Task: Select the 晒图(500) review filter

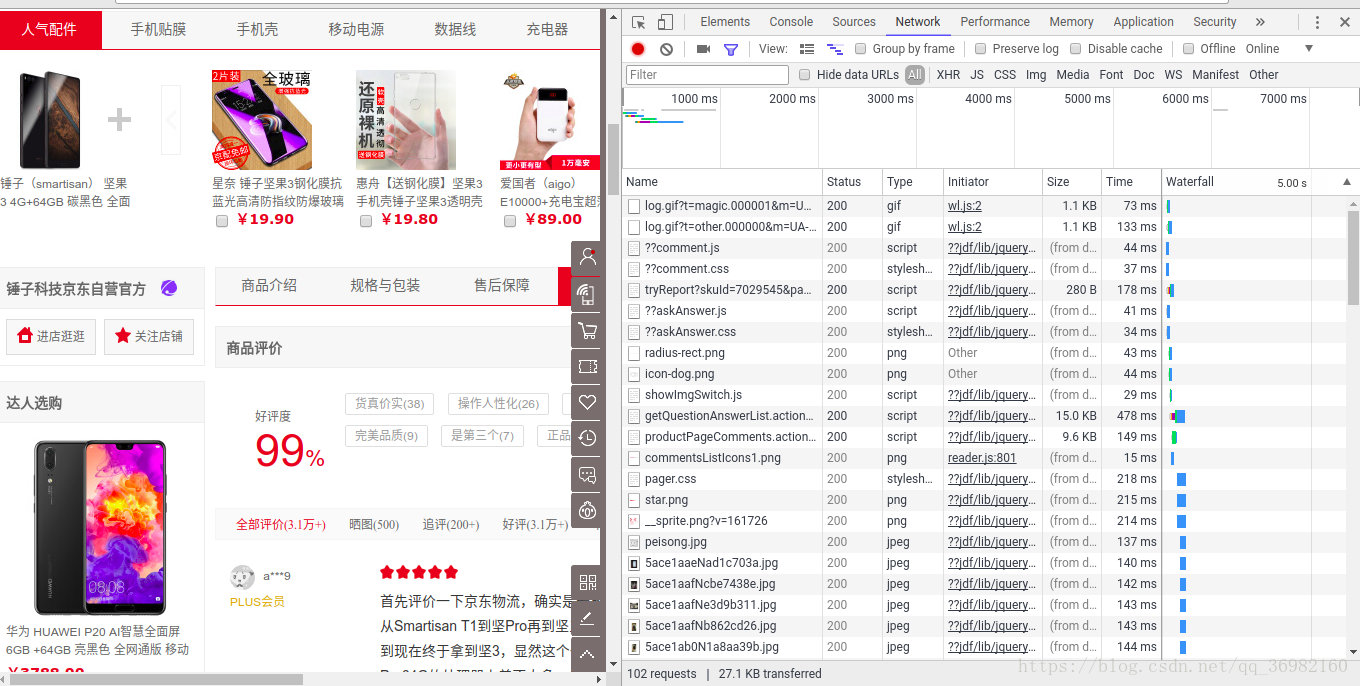Action: (374, 524)
